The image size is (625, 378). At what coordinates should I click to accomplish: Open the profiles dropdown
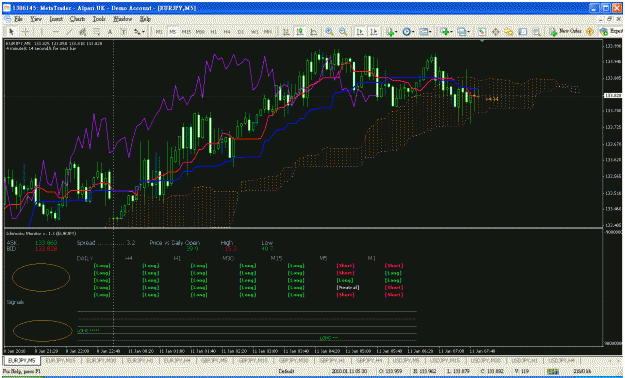463,32
